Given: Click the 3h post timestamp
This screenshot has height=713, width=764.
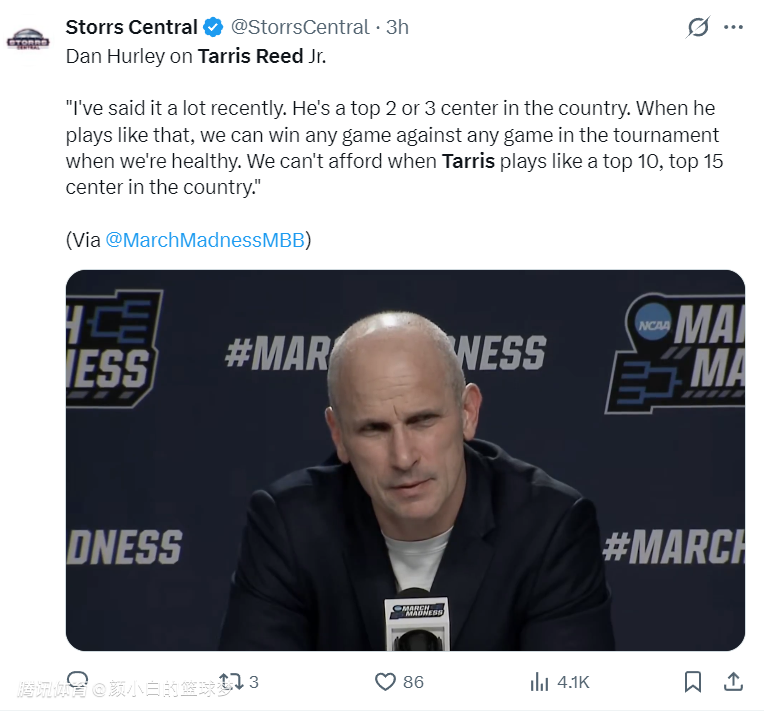Looking at the screenshot, I should click(397, 27).
